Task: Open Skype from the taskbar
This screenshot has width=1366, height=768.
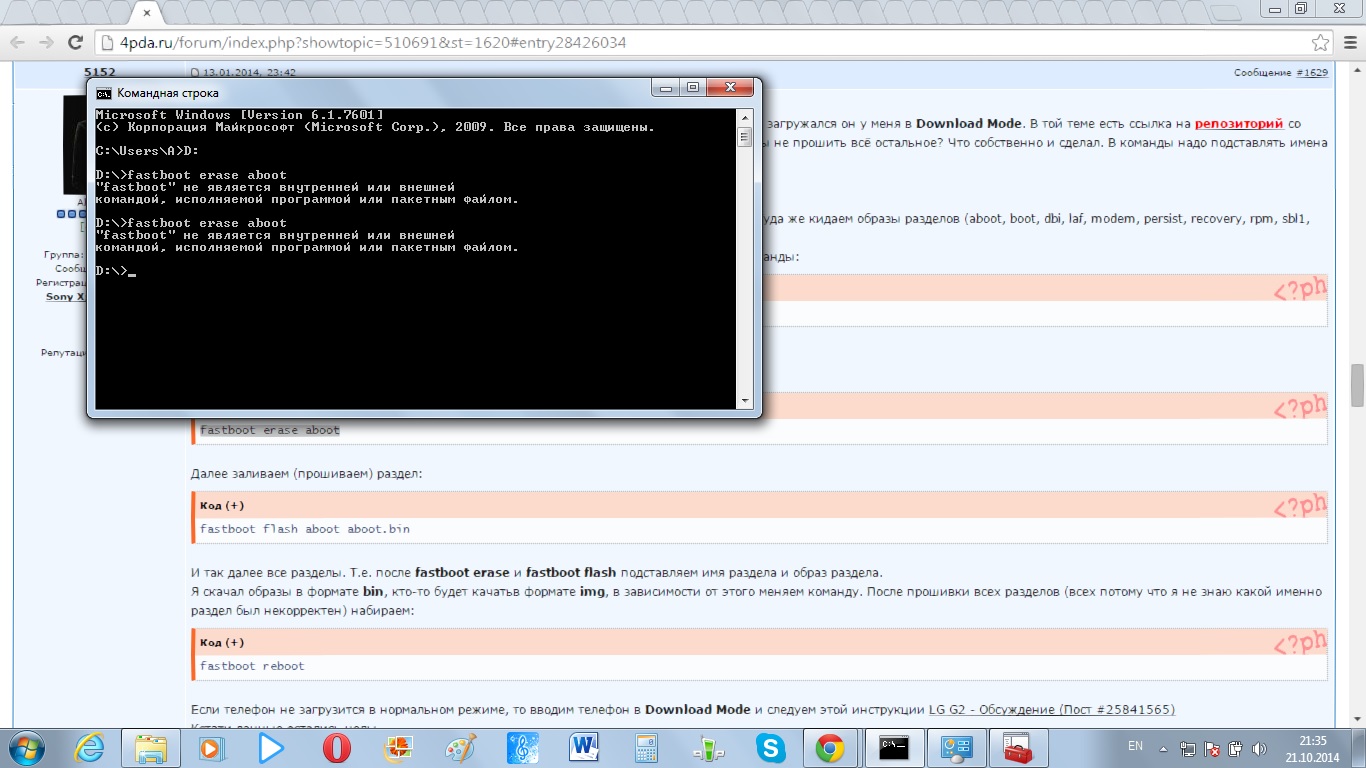Action: tap(769, 748)
